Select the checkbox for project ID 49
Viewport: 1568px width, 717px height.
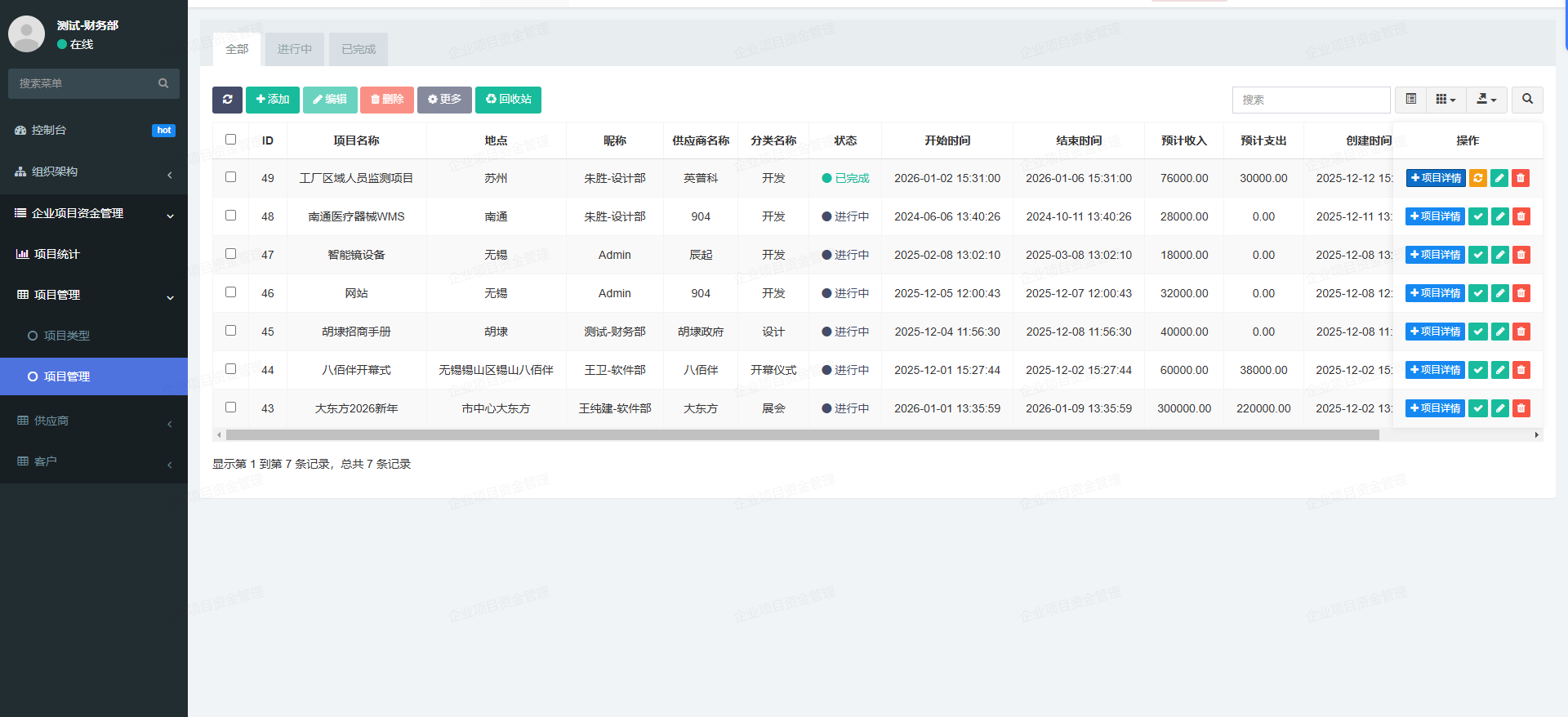pos(231,177)
